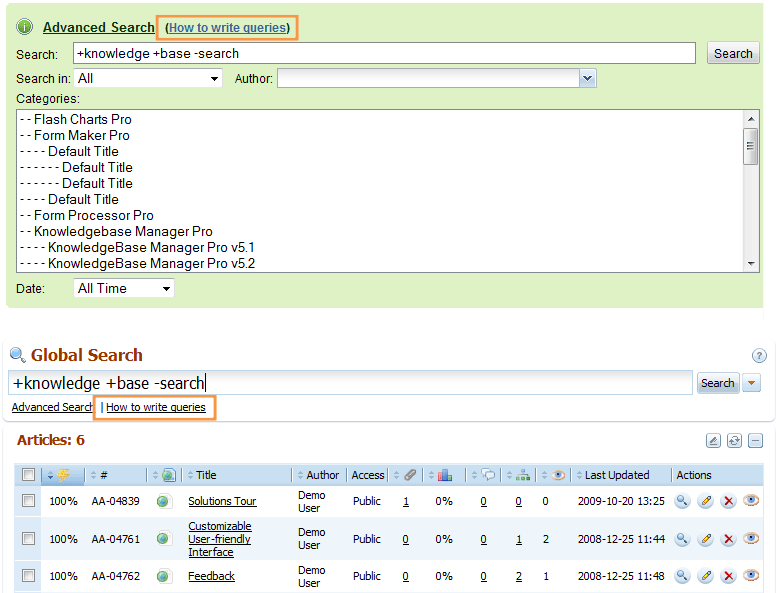
Task: Click the Search button in Advanced Search
Action: 733,53
